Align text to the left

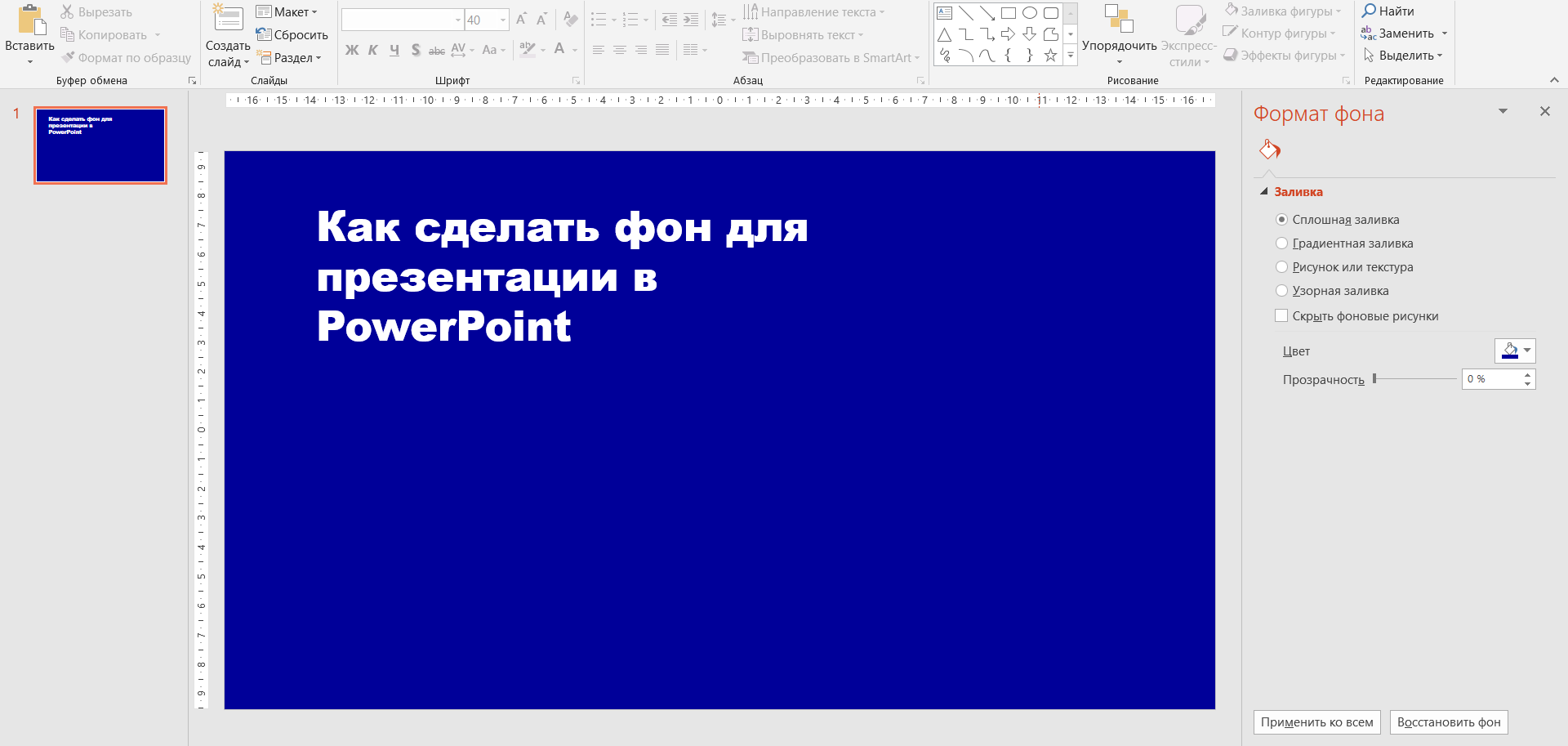pos(599,50)
